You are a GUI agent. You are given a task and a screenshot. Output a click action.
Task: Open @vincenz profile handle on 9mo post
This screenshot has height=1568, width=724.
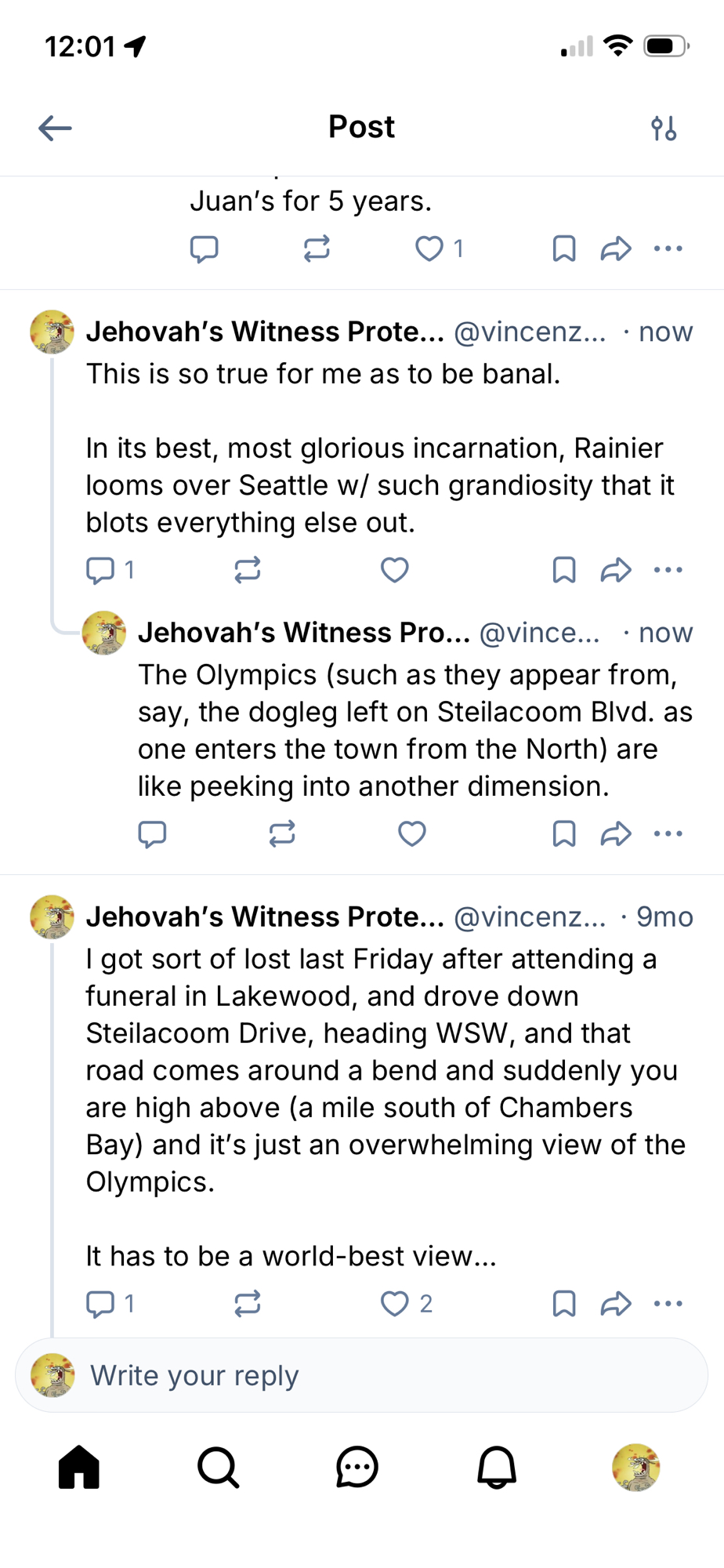point(530,916)
